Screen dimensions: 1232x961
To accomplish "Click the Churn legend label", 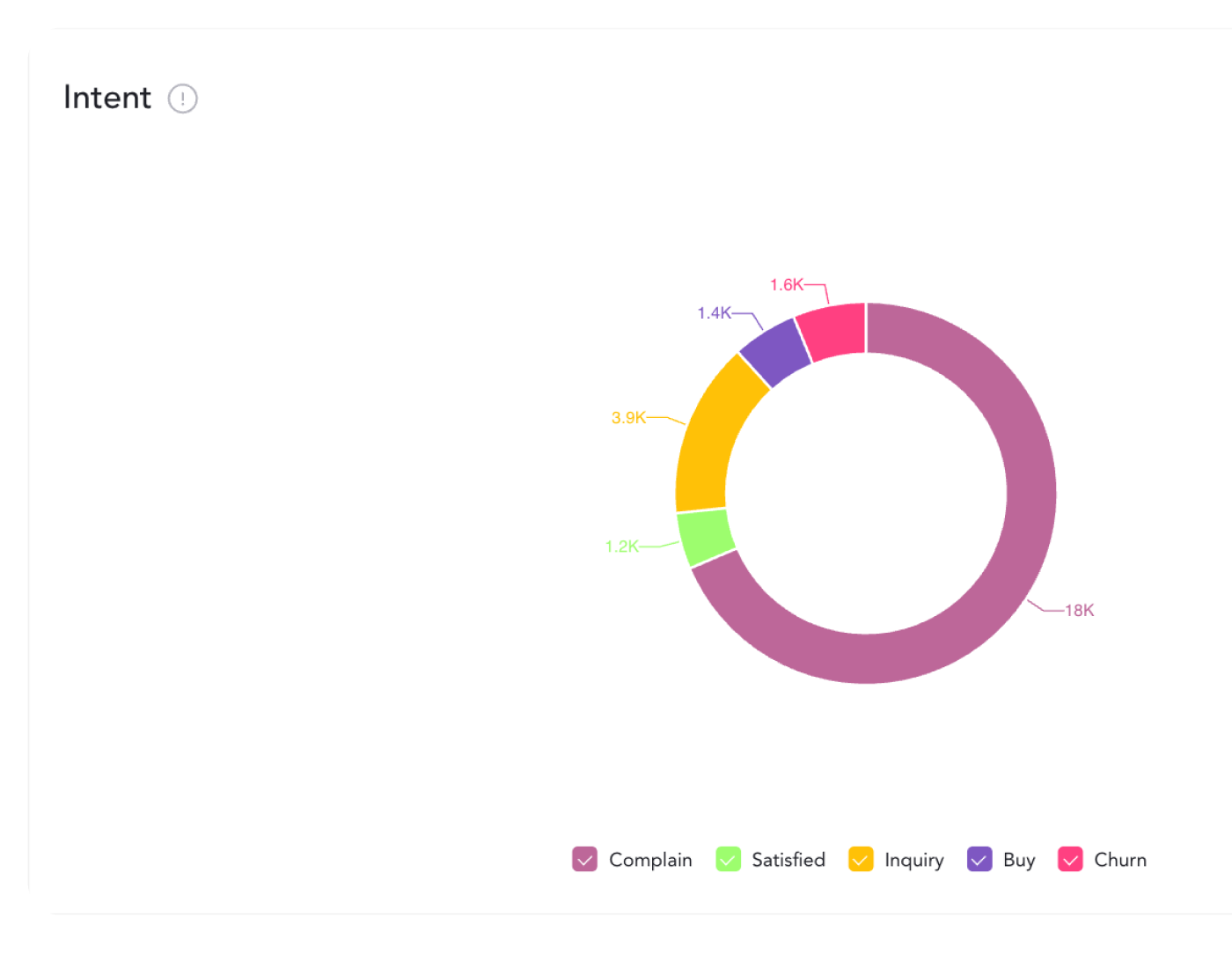I will pyautogui.click(x=1120, y=860).
